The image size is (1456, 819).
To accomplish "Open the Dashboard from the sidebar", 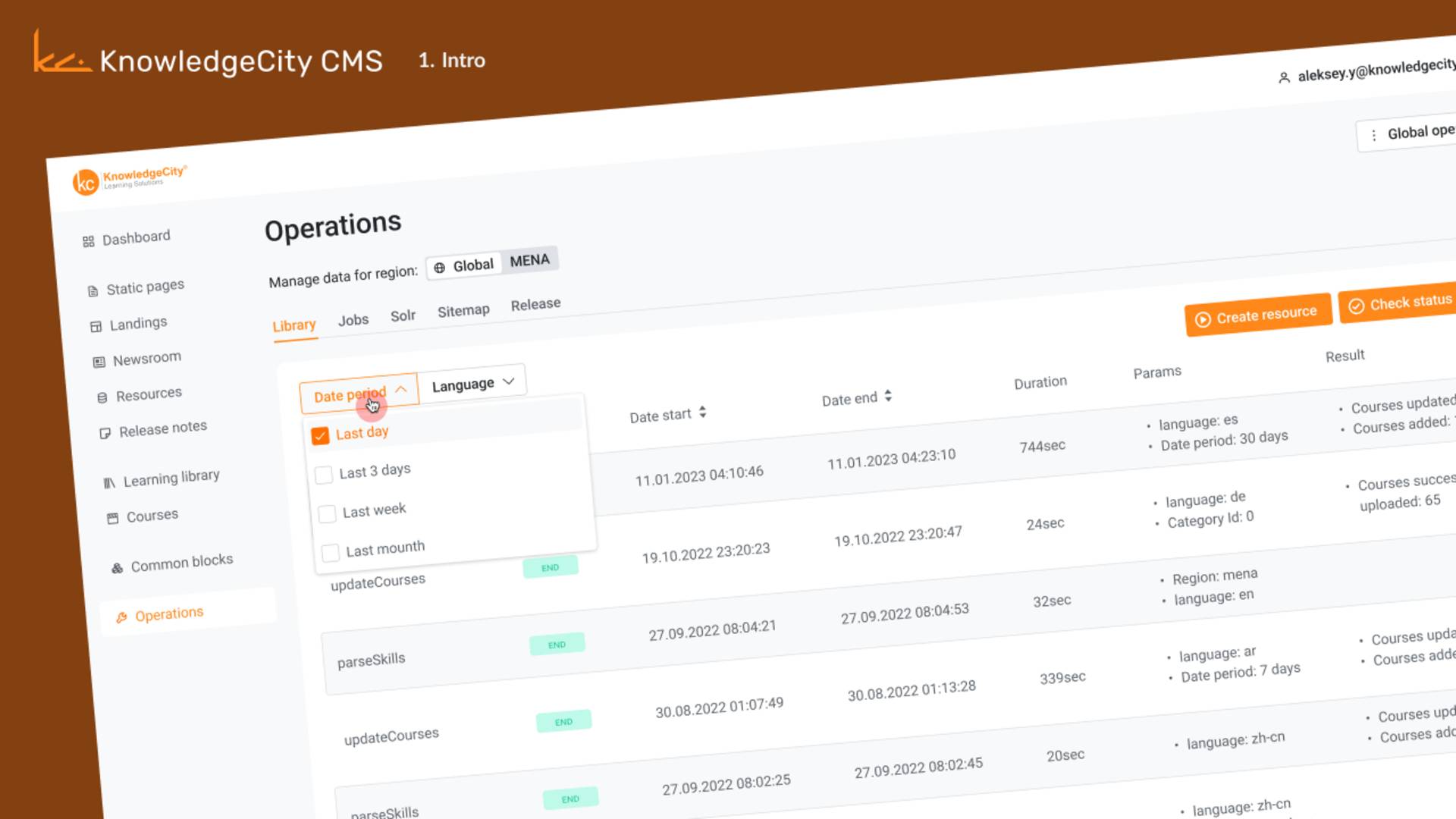I will (x=89, y=240).
